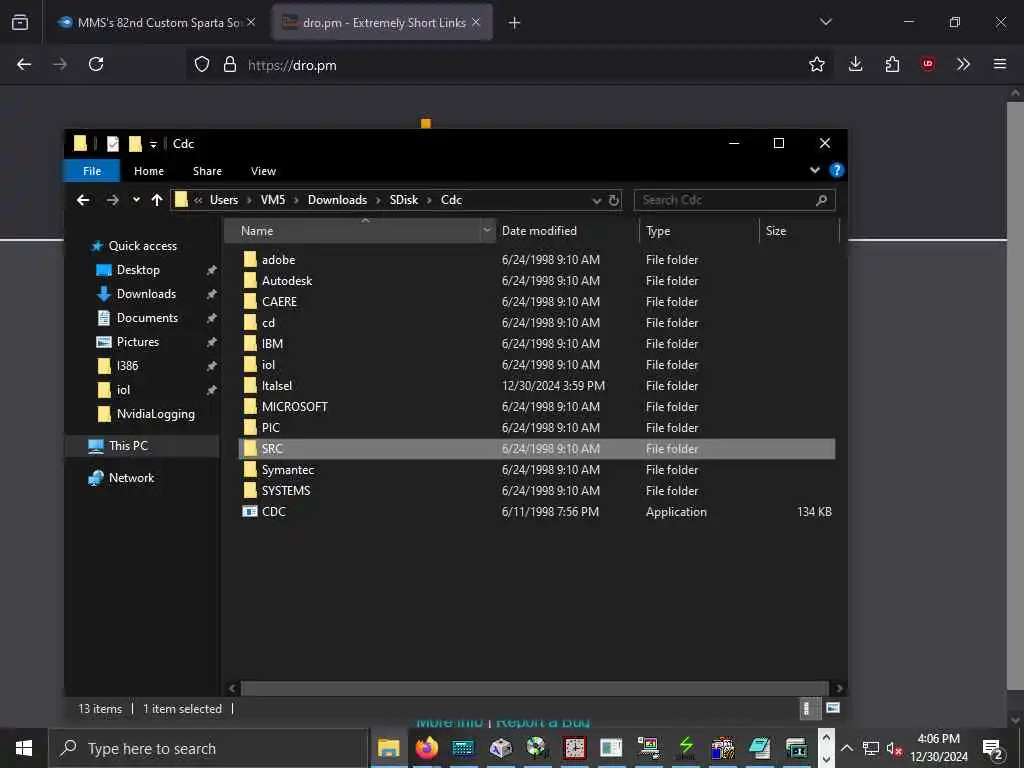
Task: Open Desktop in the navigation pane
Action: pos(138,270)
